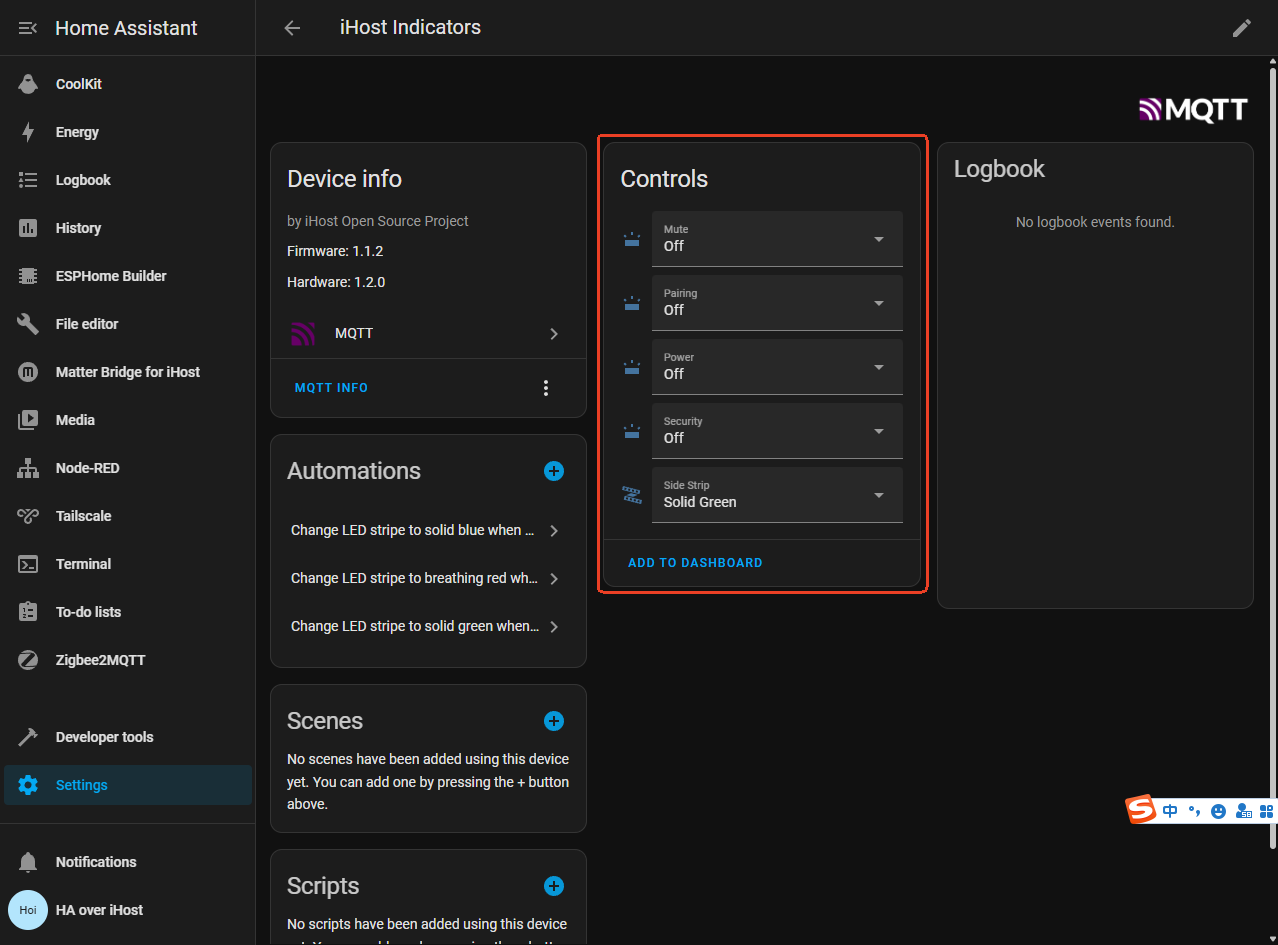Click the pencil edit icon
Image resolution: width=1278 pixels, height=945 pixels.
point(1241,28)
